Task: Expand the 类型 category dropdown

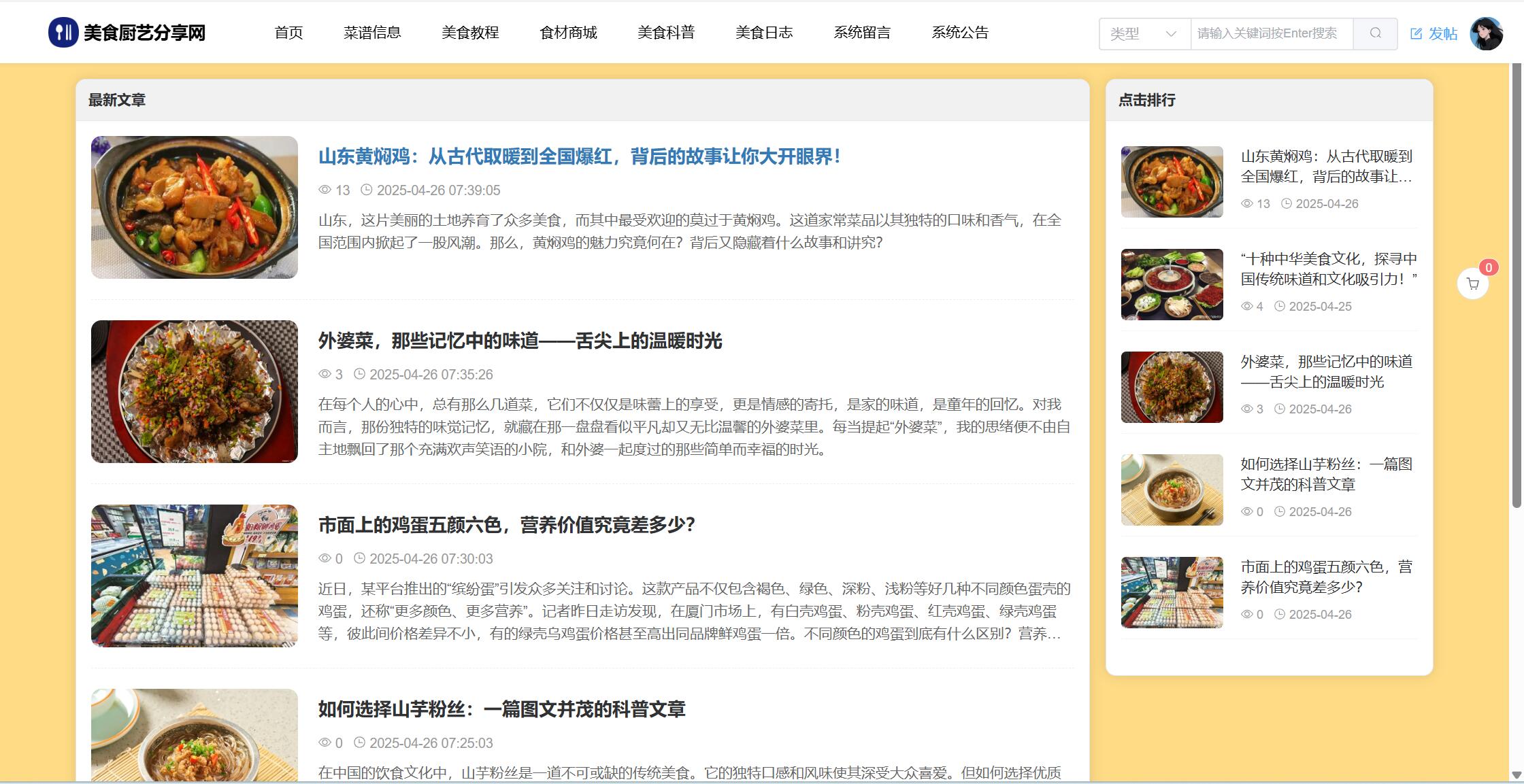Action: (1136, 33)
